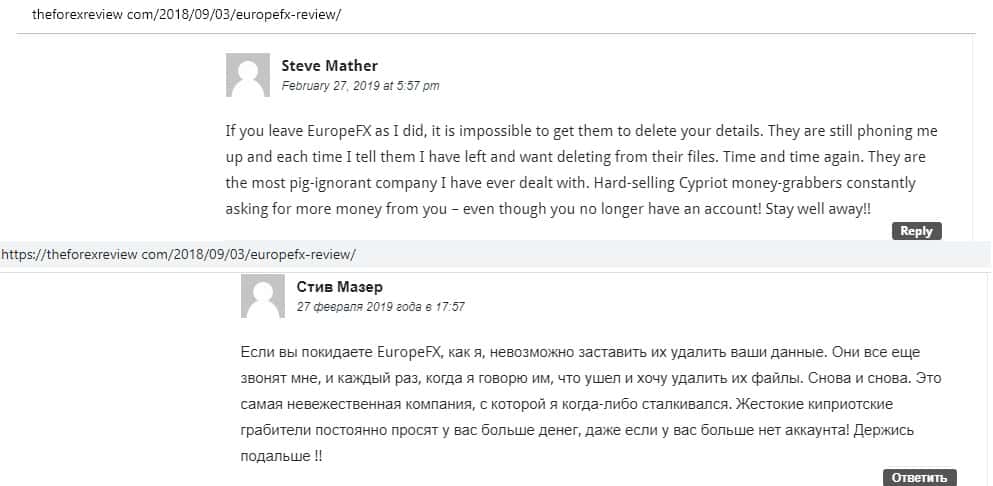This screenshot has height=486, width=993.
Task: Click Steve Mather's gray avatar icon
Action: point(248,75)
